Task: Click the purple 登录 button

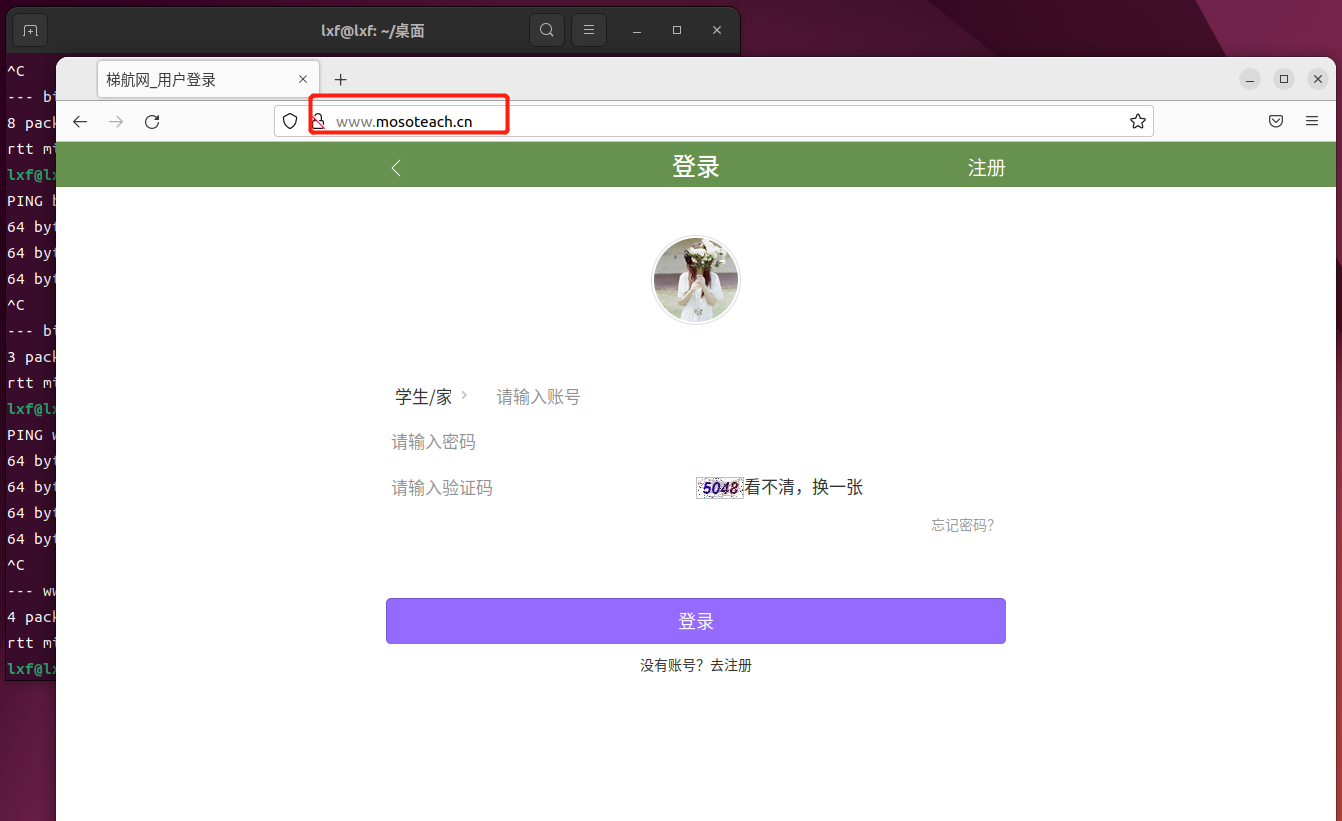Action: 696,621
